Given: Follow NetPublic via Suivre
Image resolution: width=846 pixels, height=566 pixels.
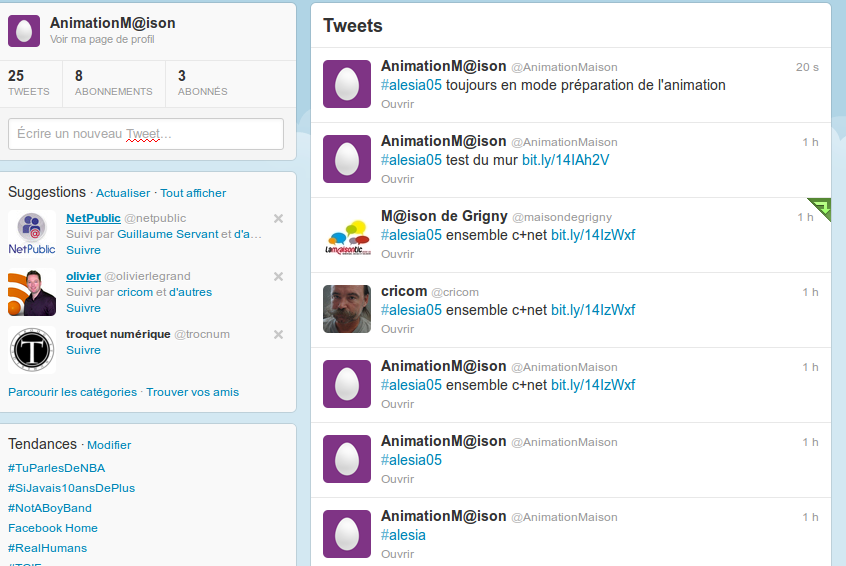Looking at the screenshot, I should point(83,250).
